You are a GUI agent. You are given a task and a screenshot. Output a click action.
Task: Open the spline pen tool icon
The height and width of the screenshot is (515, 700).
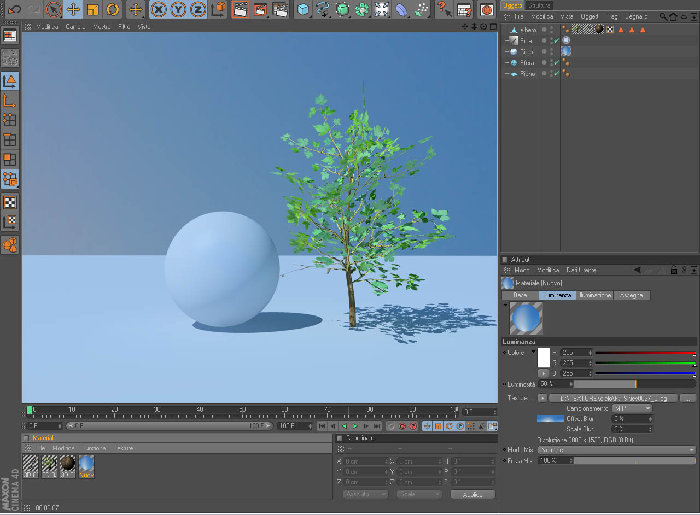322,9
